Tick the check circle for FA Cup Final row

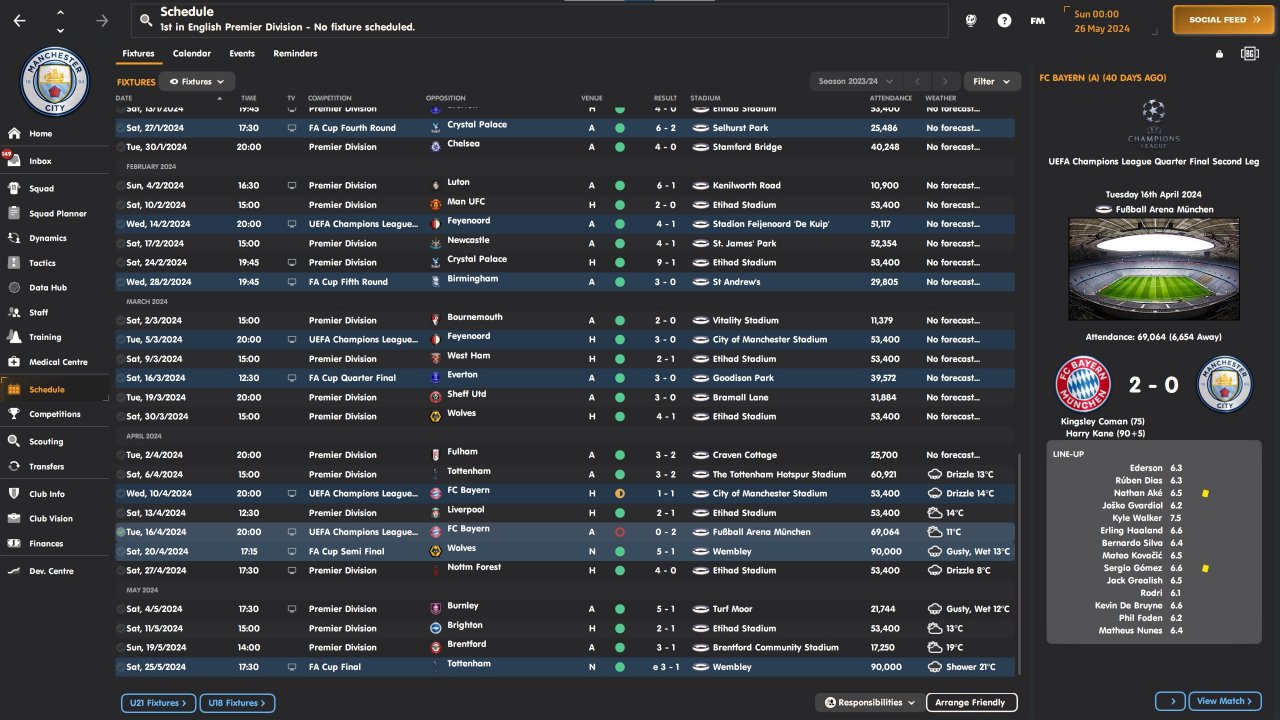click(x=121, y=667)
